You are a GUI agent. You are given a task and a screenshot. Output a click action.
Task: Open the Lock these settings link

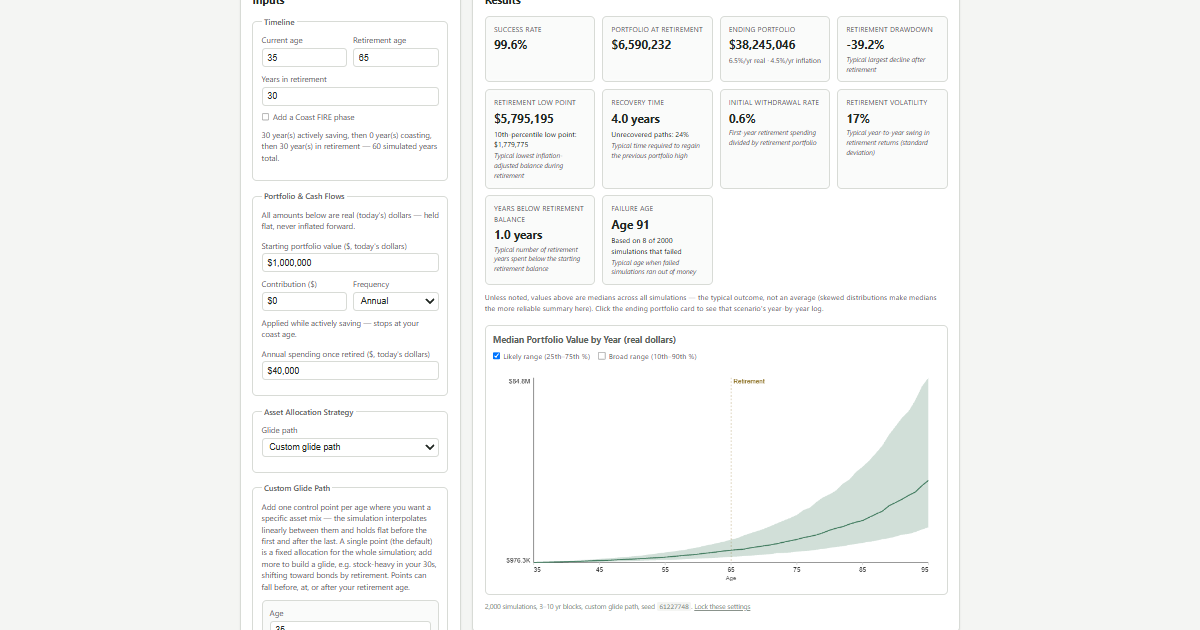[722, 607]
